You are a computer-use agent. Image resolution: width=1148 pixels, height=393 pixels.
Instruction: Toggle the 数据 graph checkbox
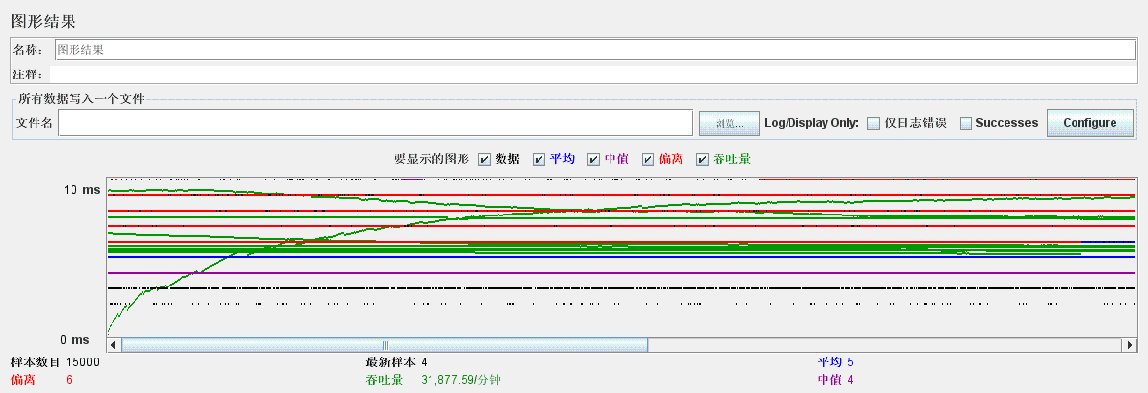484,160
